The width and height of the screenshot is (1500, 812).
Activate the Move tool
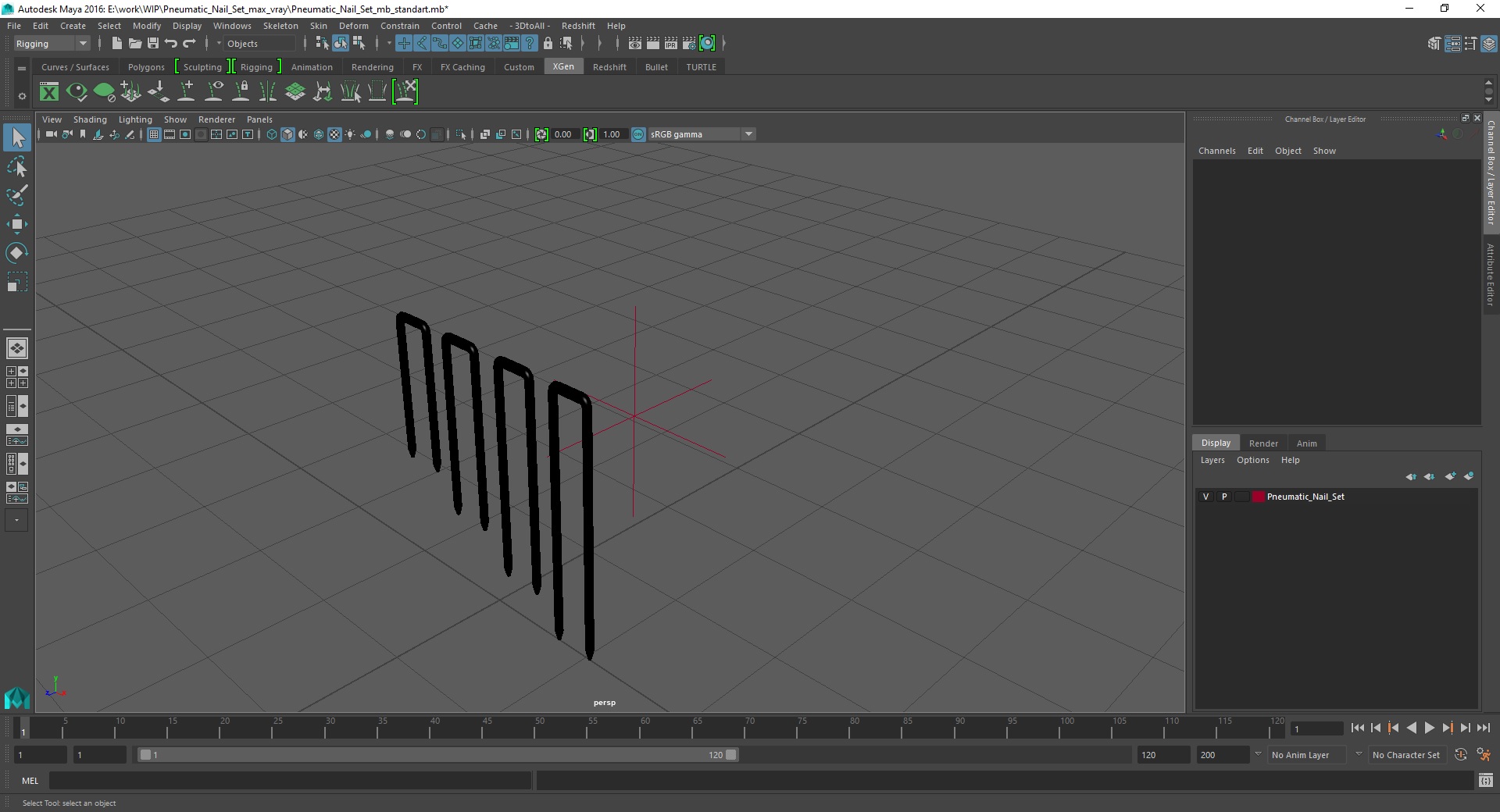click(17, 224)
